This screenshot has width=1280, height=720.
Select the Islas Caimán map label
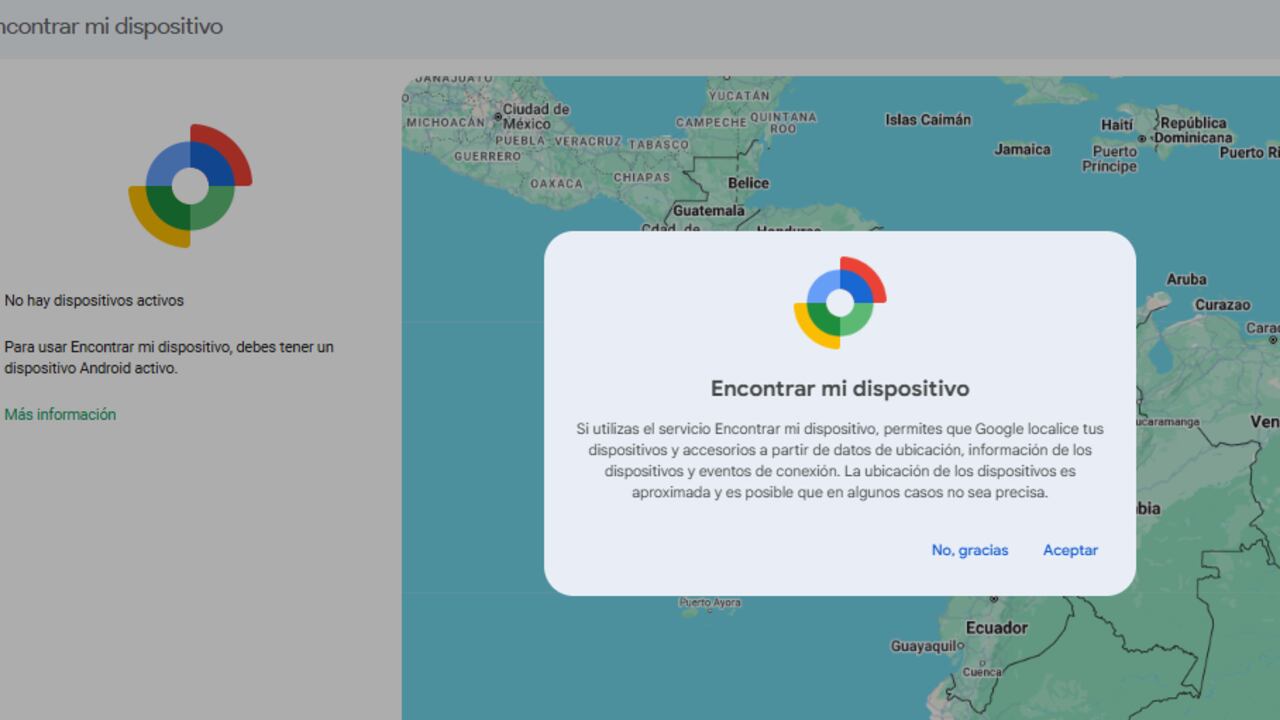pyautogui.click(x=926, y=119)
